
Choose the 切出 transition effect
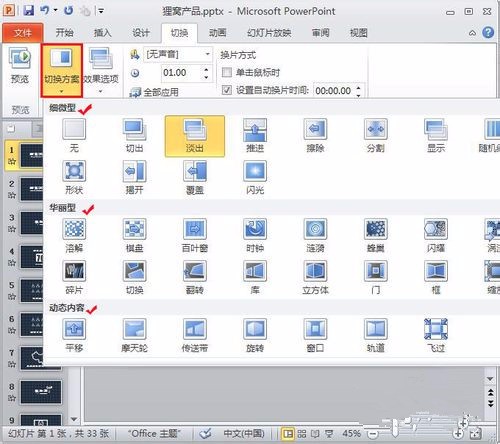pos(134,136)
